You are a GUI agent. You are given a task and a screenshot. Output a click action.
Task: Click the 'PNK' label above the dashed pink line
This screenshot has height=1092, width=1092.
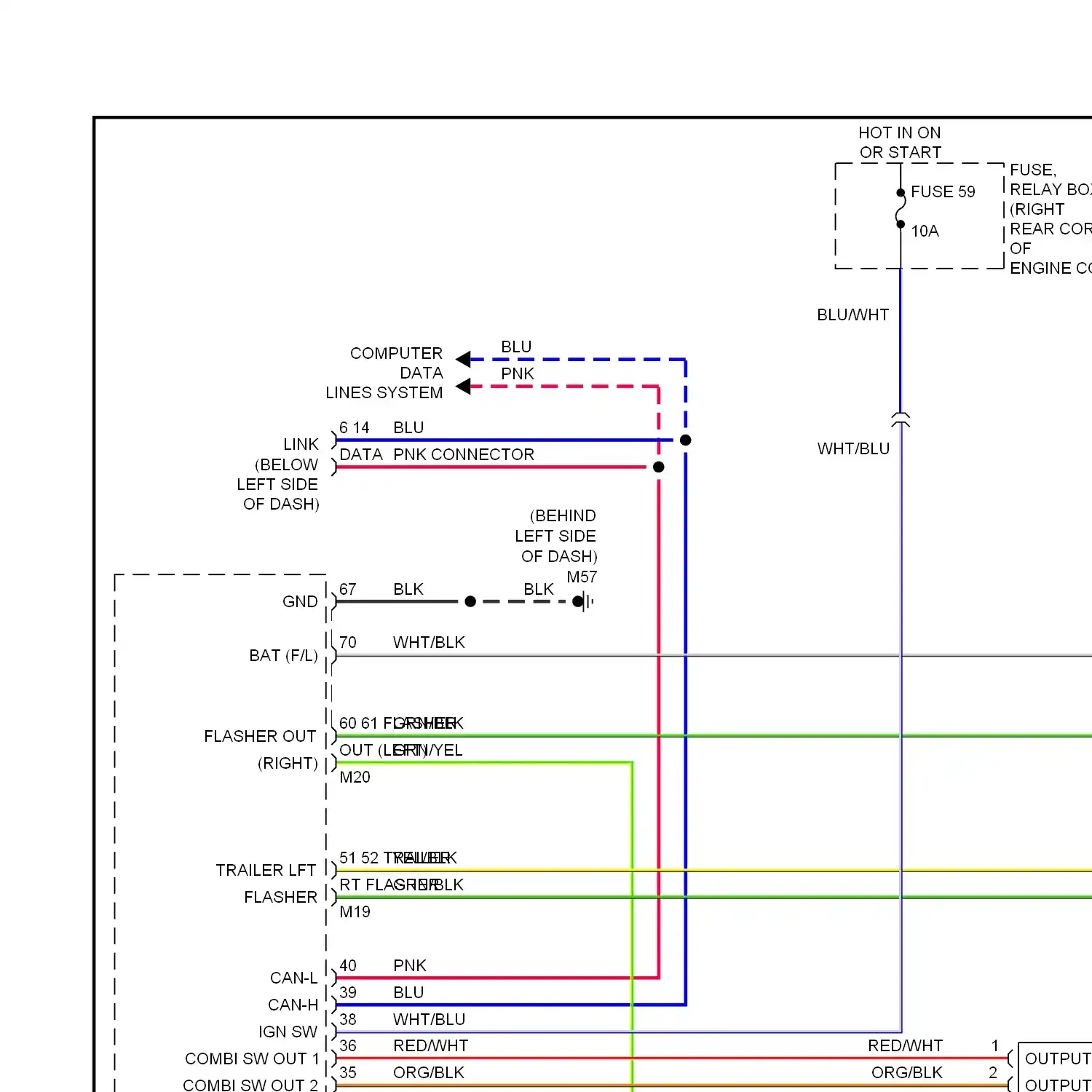coord(518,373)
